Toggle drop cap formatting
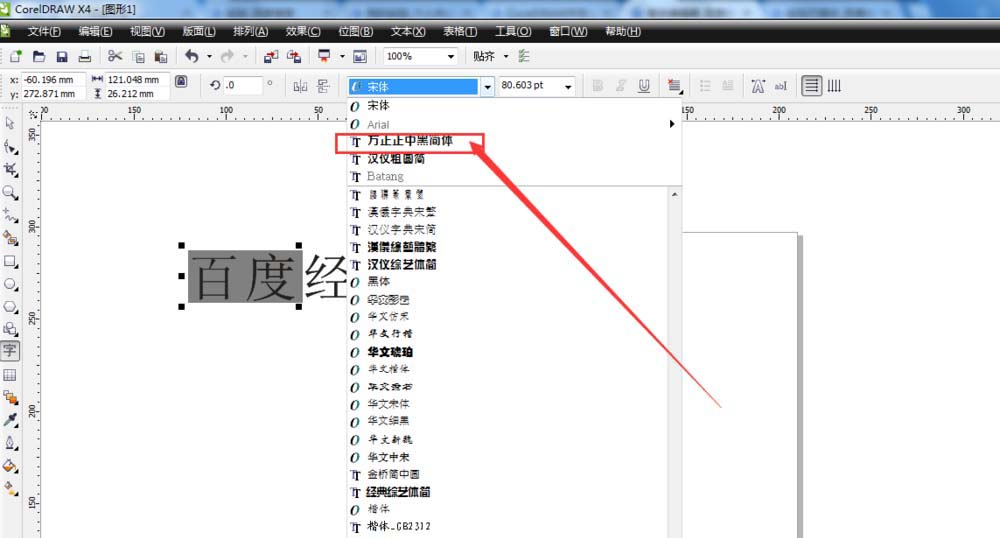 tap(728, 86)
